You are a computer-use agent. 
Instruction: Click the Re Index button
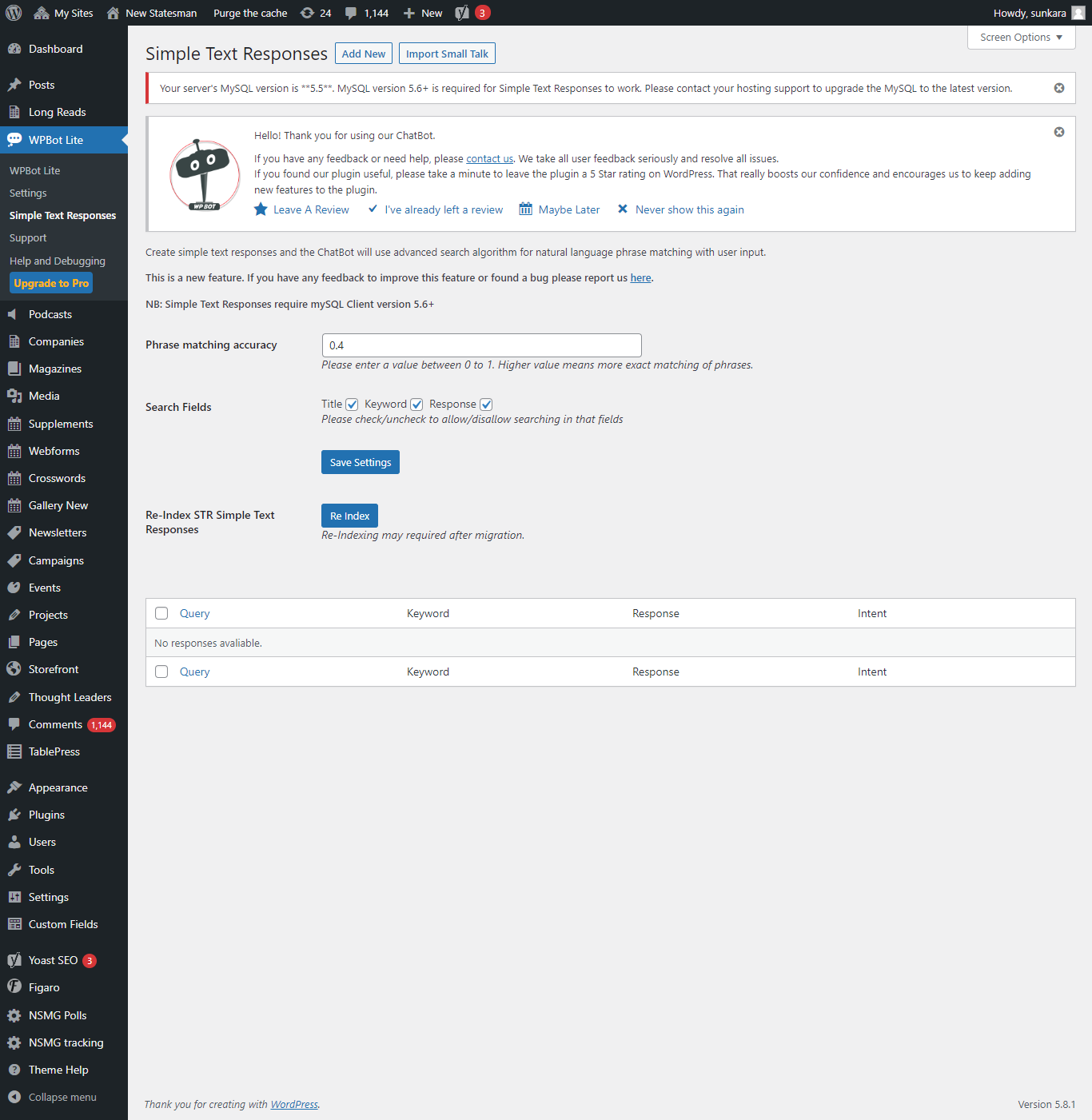349,516
